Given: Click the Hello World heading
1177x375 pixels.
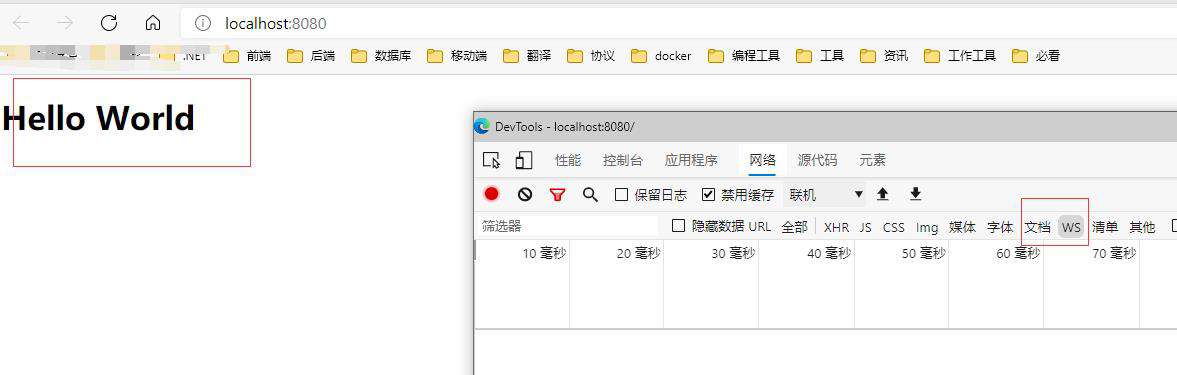Looking at the screenshot, I should (98, 118).
